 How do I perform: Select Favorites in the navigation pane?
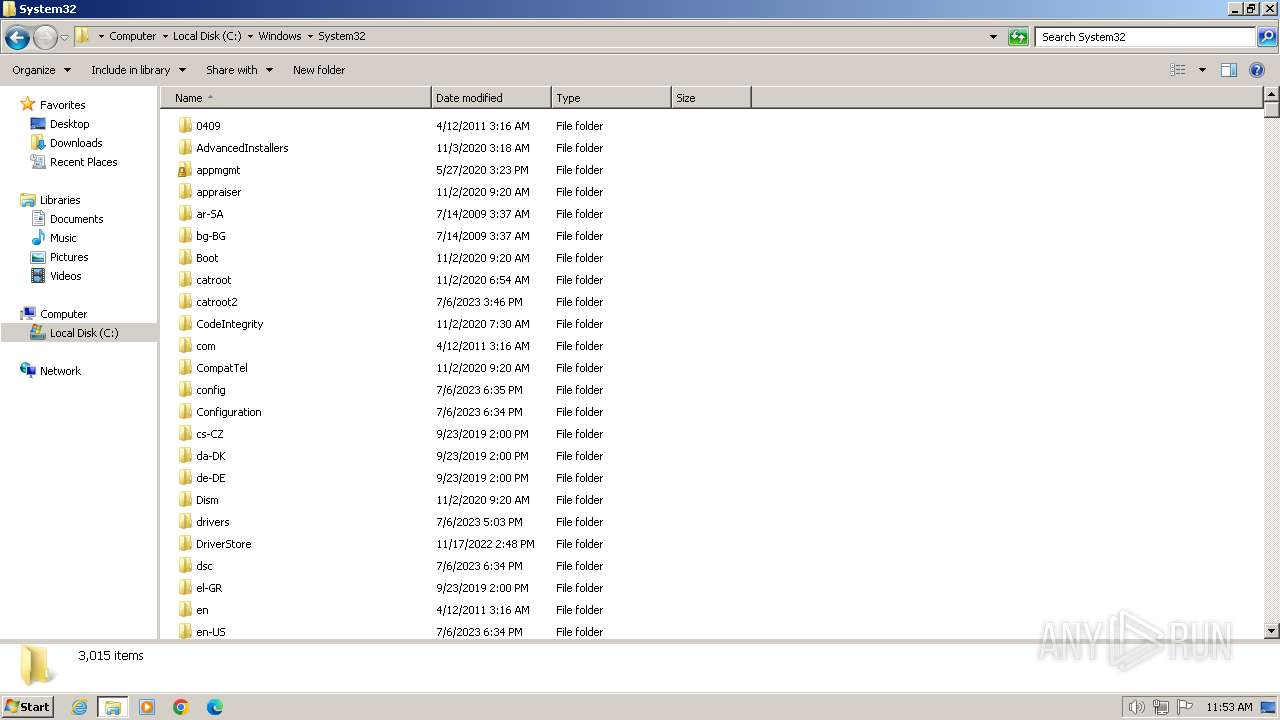pyautogui.click(x=62, y=105)
